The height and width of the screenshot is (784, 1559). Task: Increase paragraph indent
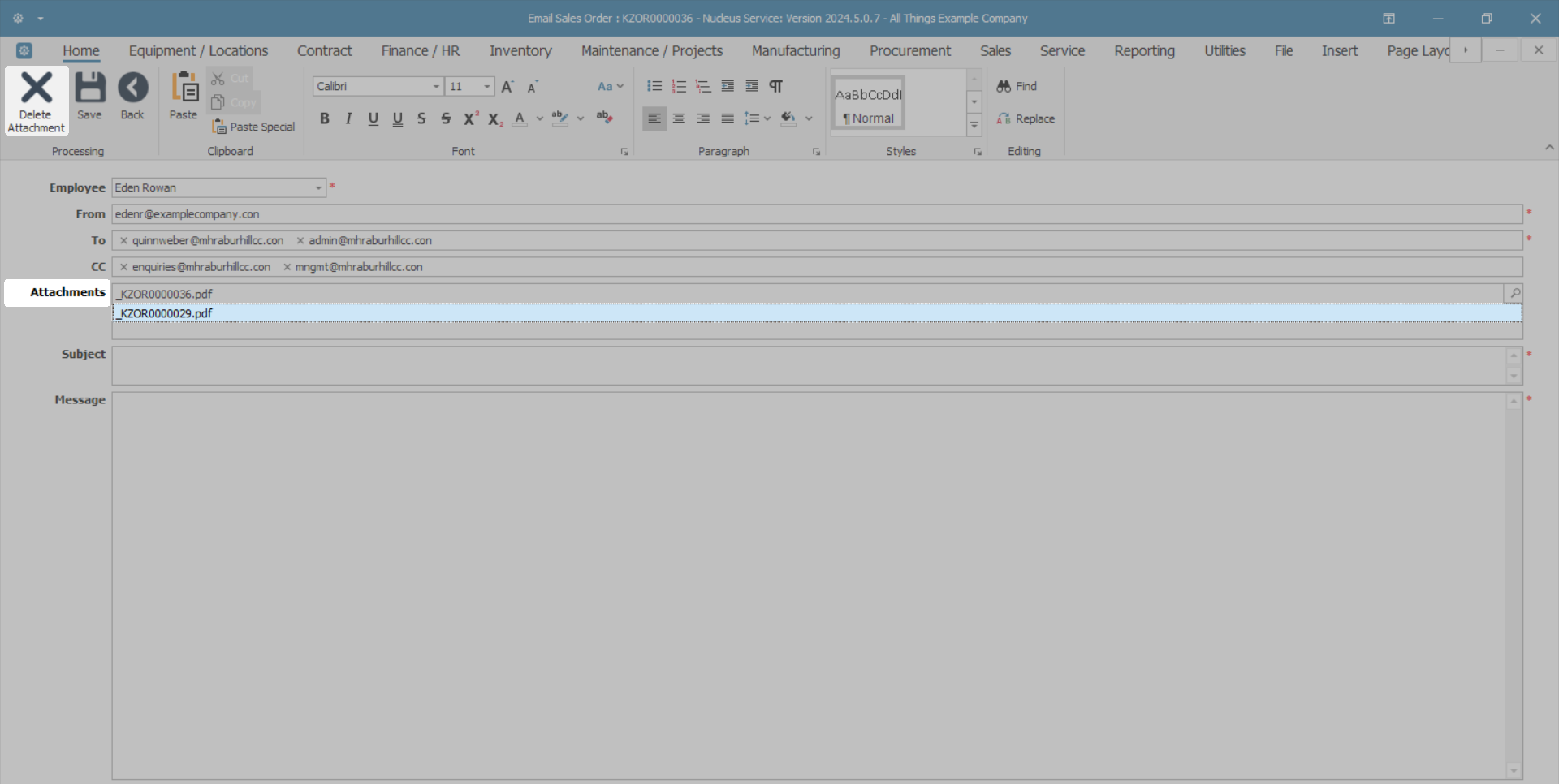(x=752, y=86)
